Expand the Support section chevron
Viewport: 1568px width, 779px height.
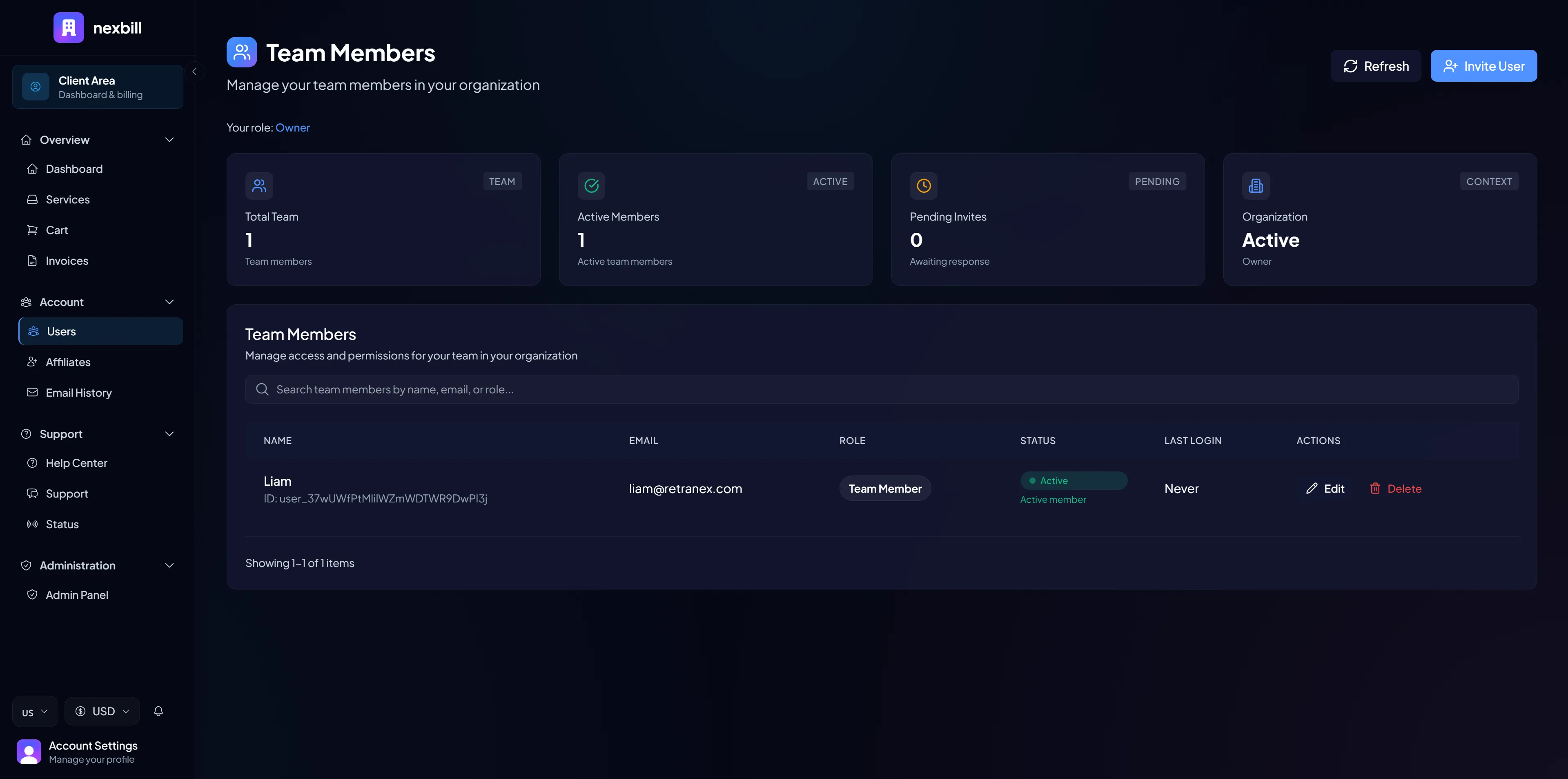pos(169,434)
